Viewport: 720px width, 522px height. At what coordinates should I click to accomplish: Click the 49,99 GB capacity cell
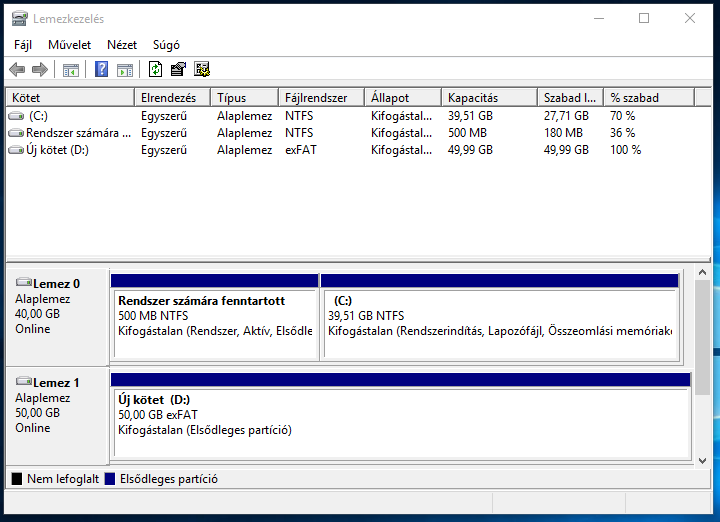[470, 150]
